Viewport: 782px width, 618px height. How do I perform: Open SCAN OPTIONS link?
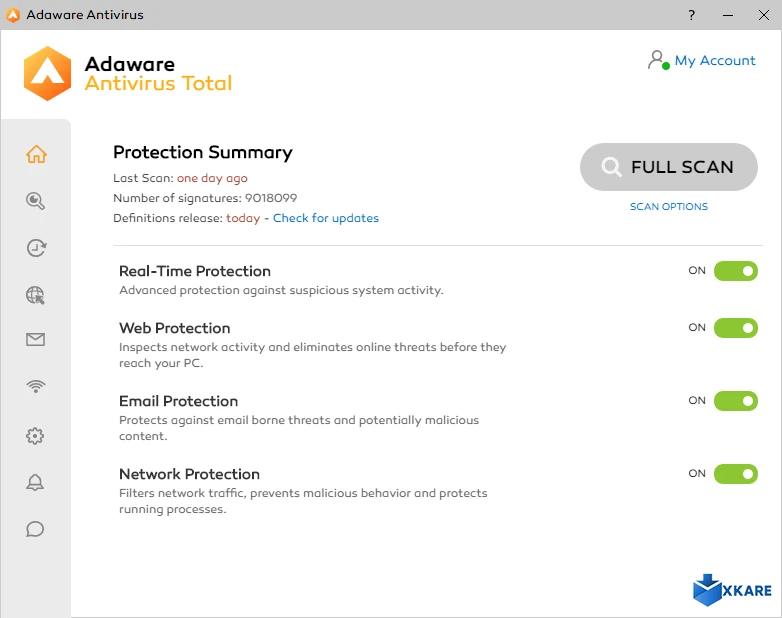[669, 206]
